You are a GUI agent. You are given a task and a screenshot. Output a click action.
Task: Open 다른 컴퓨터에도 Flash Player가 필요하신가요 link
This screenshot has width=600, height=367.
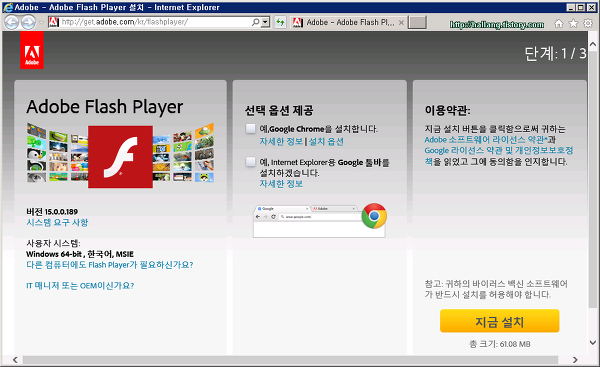point(110,265)
